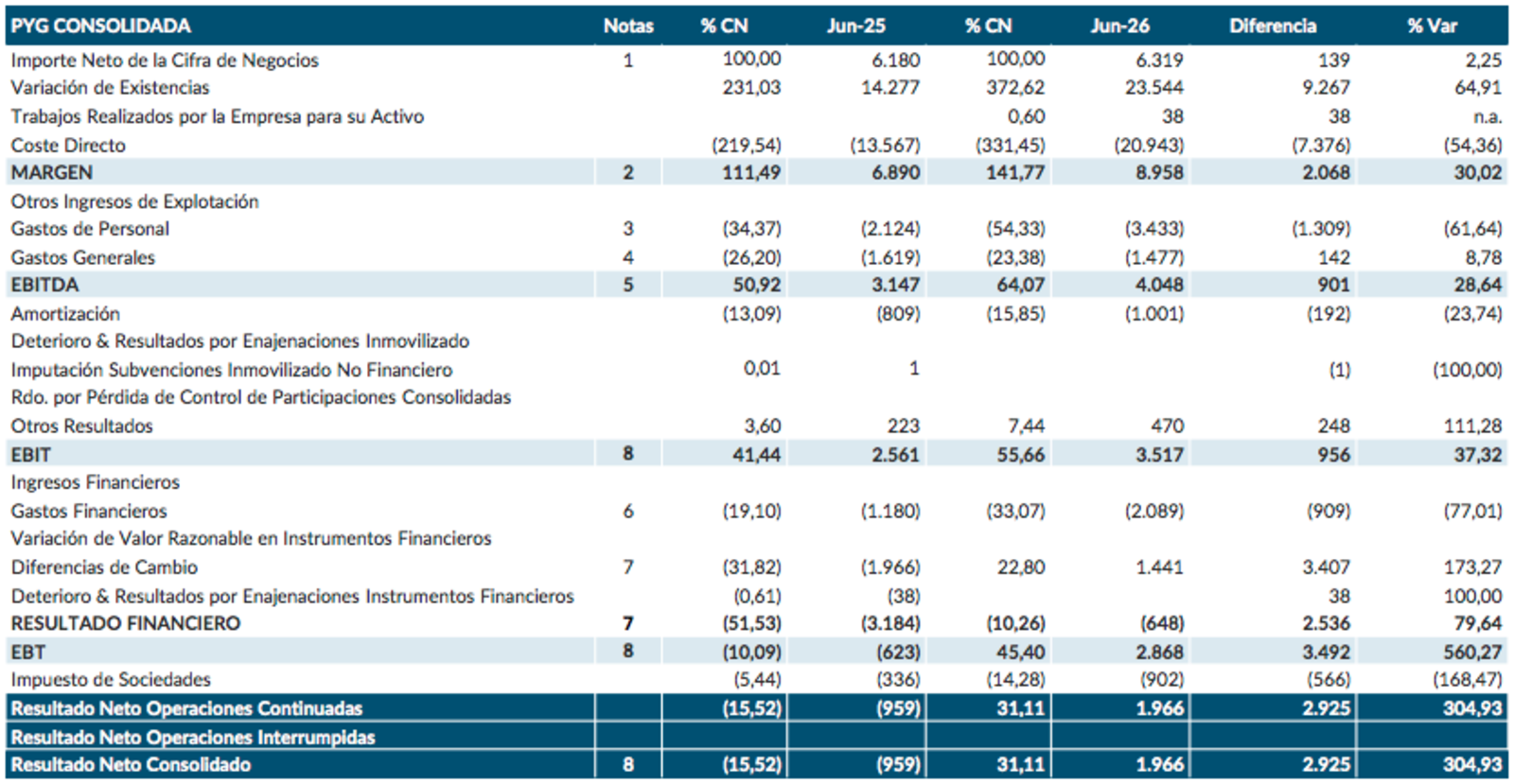Click the EBITDA Jun-25 value '3.147'
1514x784 pixels.
(x=895, y=285)
